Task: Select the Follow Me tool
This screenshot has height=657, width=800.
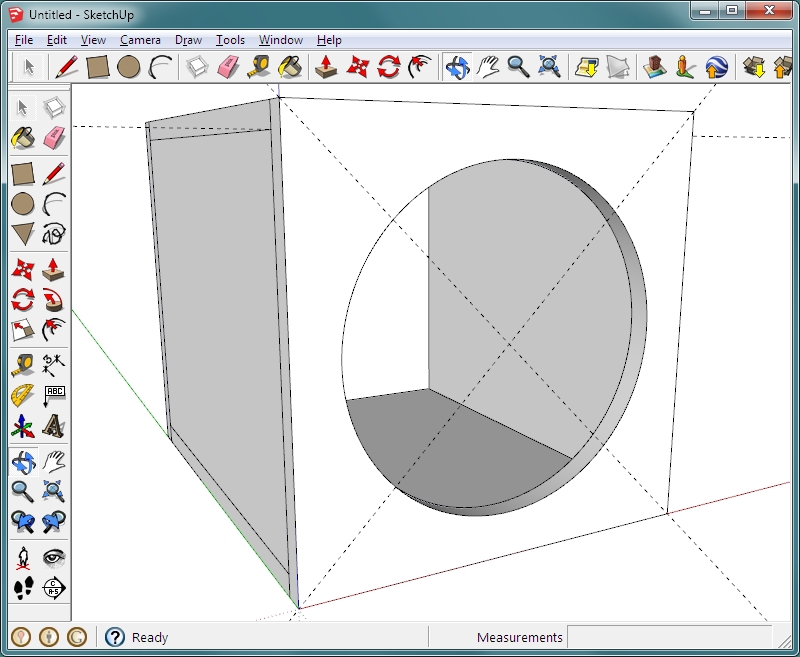Action: [x=54, y=300]
